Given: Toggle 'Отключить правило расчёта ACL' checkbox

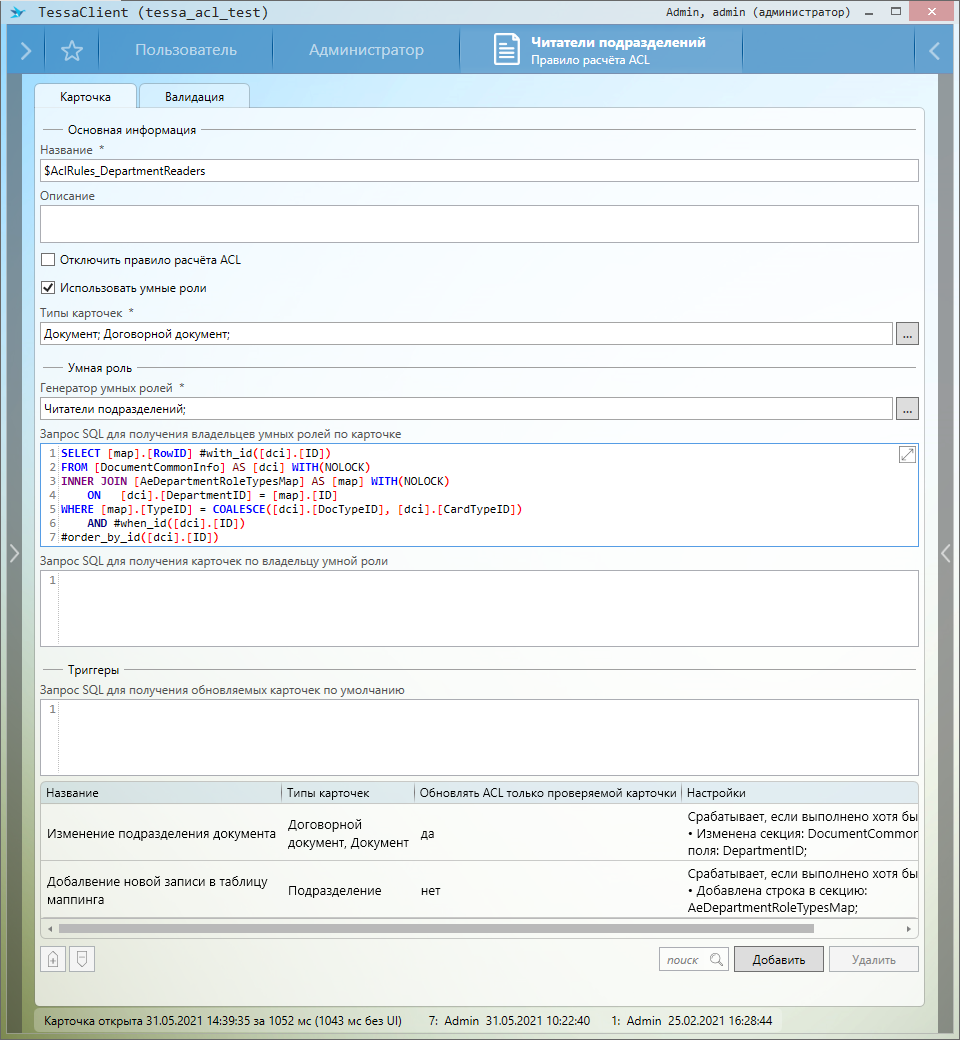Looking at the screenshot, I should 47,260.
